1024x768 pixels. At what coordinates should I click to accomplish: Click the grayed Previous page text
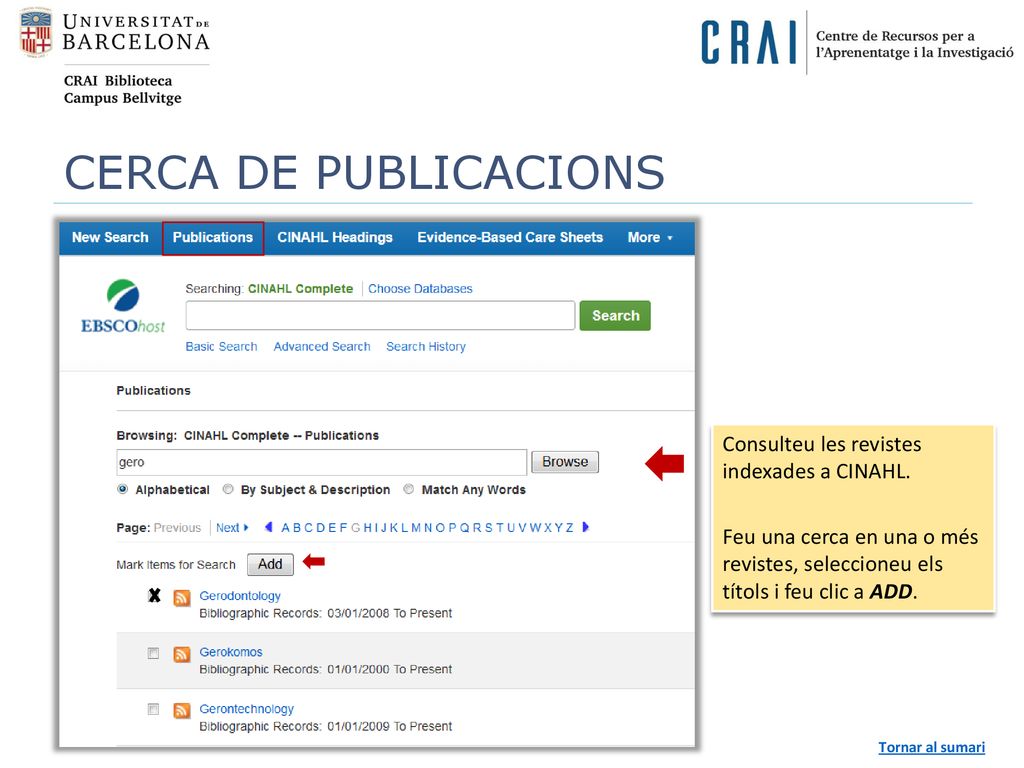[177, 528]
